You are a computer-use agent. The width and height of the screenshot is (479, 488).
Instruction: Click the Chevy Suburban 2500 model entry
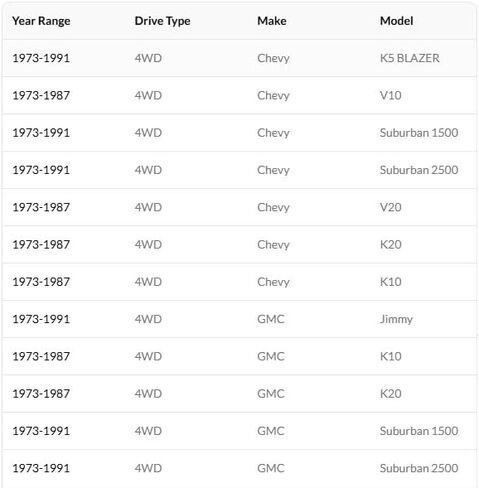[419, 170]
